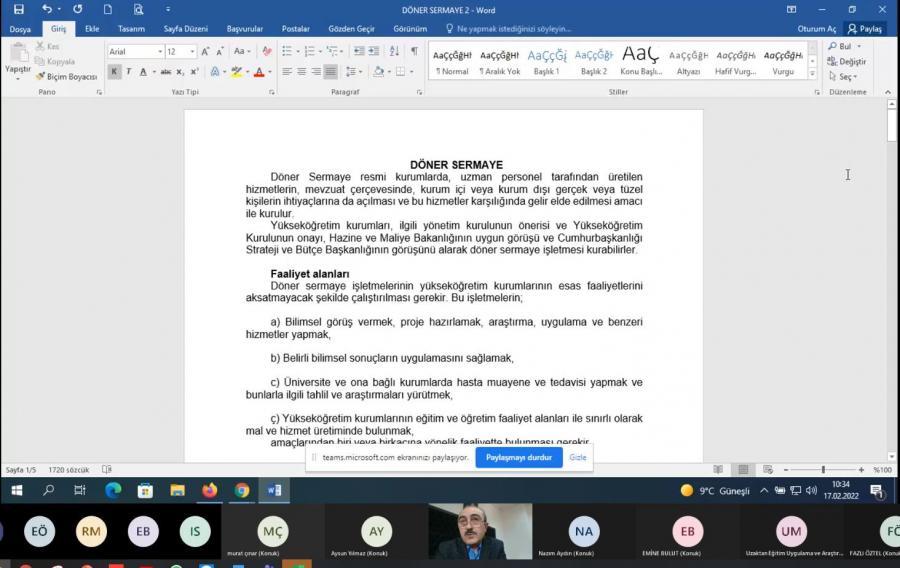Click the bullet list icon
900x568 pixels.
click(x=287, y=51)
